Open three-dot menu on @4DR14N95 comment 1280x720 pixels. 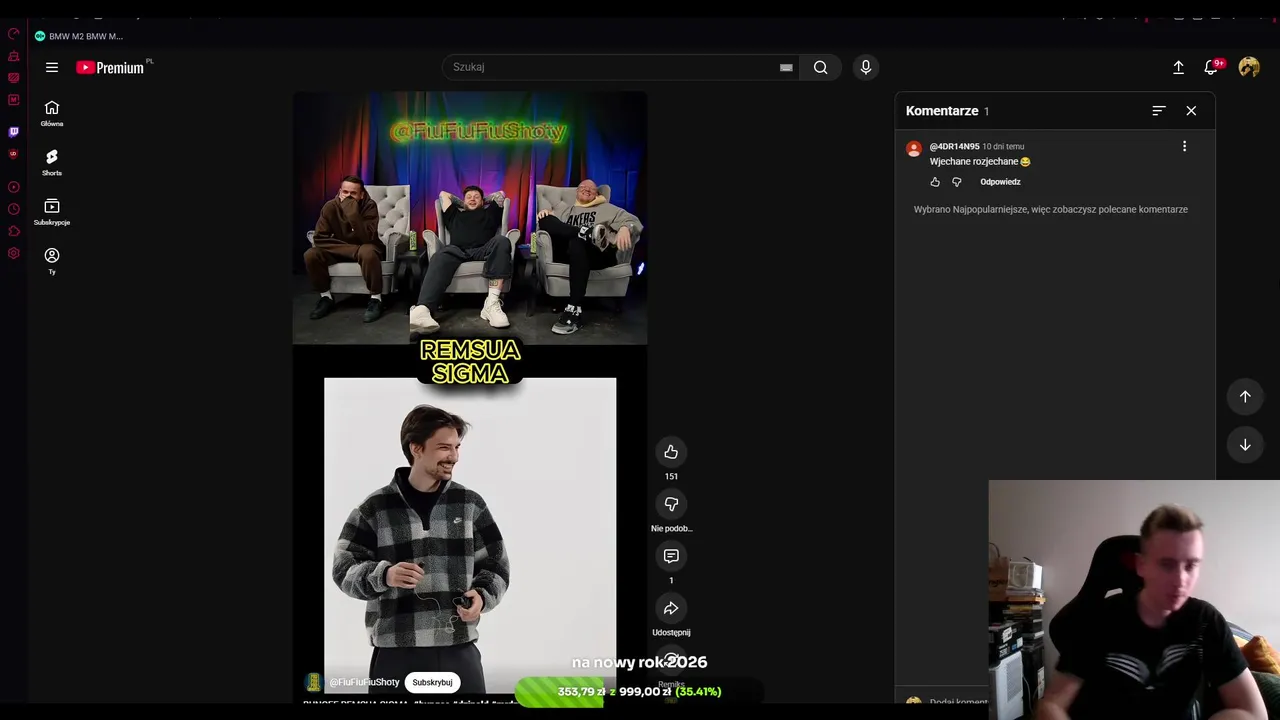pyautogui.click(x=1185, y=146)
